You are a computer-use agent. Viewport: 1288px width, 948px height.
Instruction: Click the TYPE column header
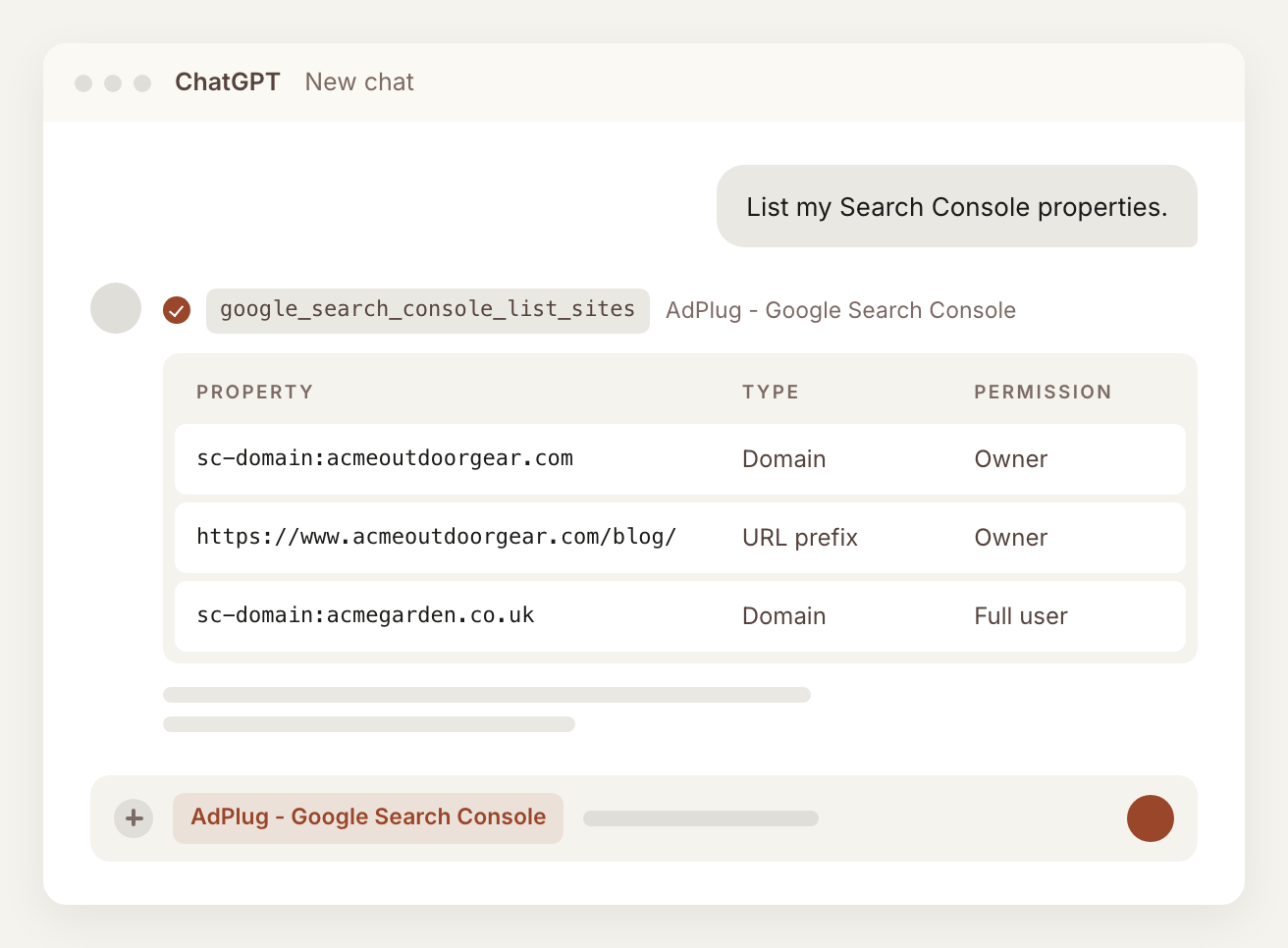tap(771, 392)
